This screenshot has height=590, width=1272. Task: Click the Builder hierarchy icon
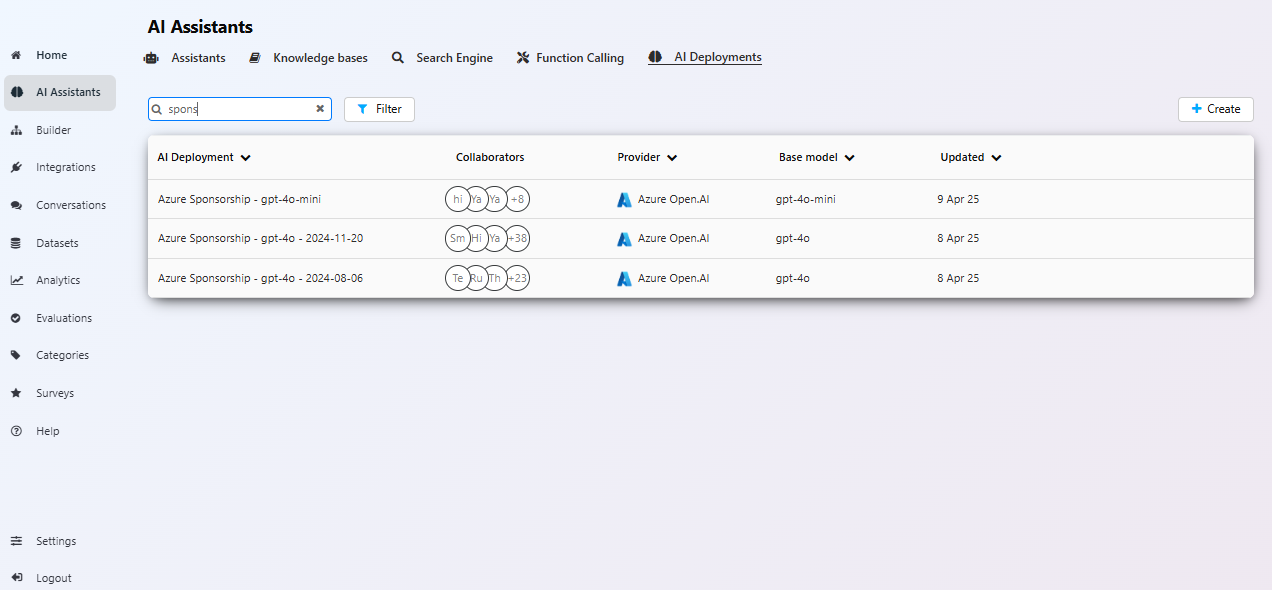pyautogui.click(x=16, y=130)
